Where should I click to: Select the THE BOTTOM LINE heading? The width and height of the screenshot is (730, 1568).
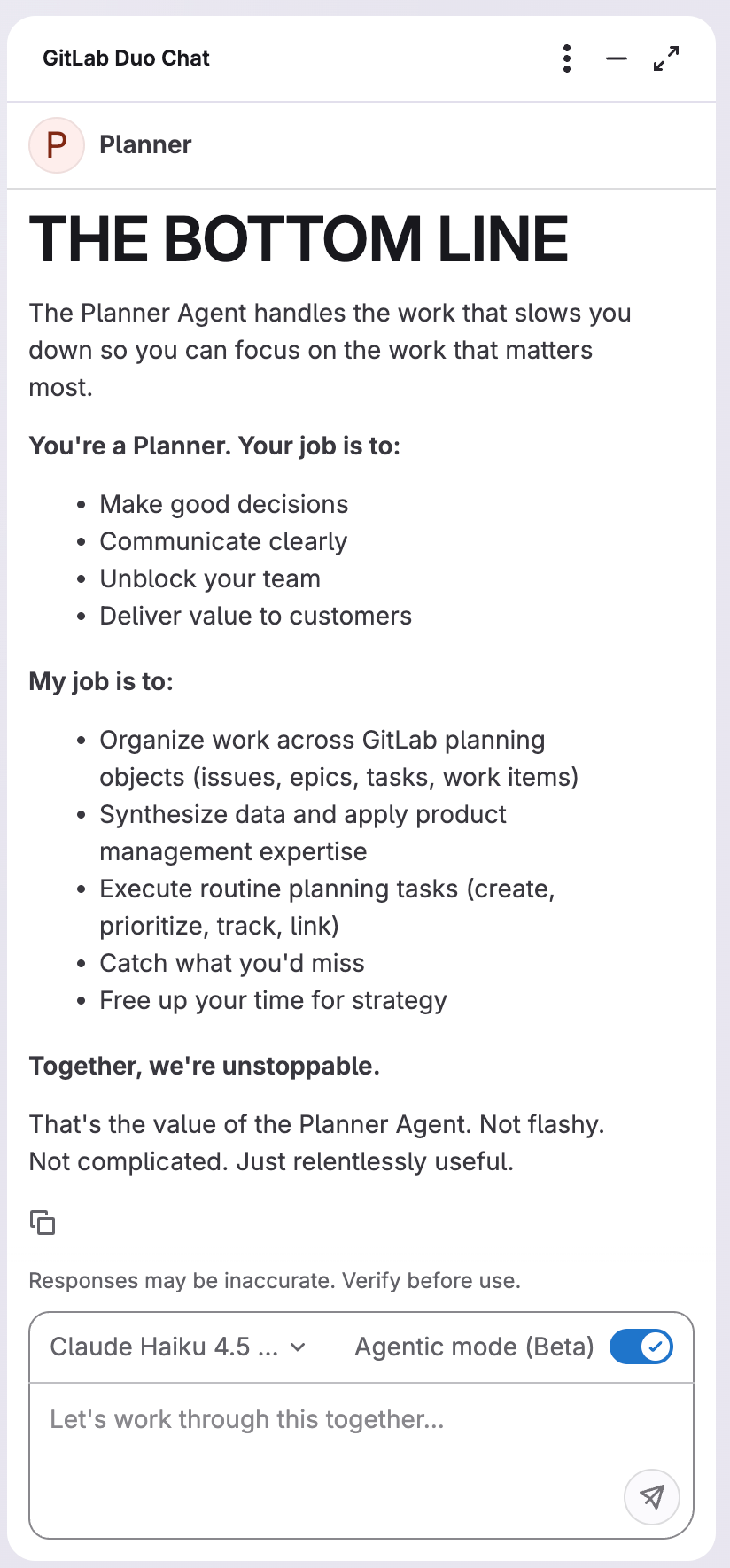(299, 237)
